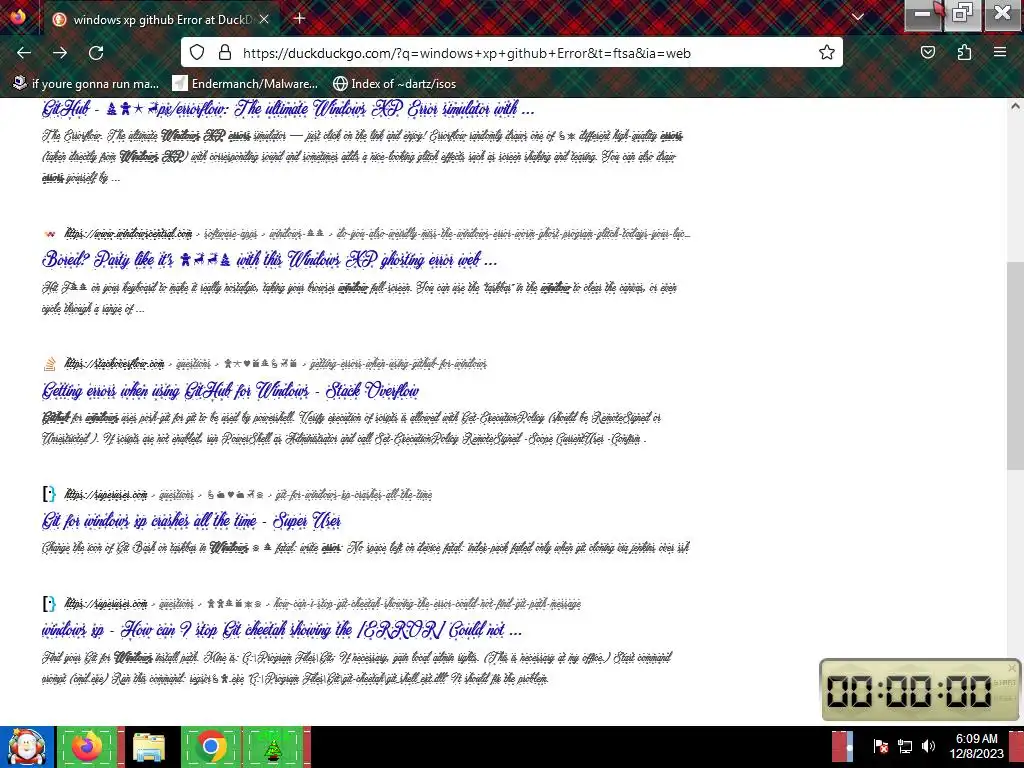This screenshot has height=768, width=1024.
Task: Open the network tray icon
Action: tap(904, 746)
